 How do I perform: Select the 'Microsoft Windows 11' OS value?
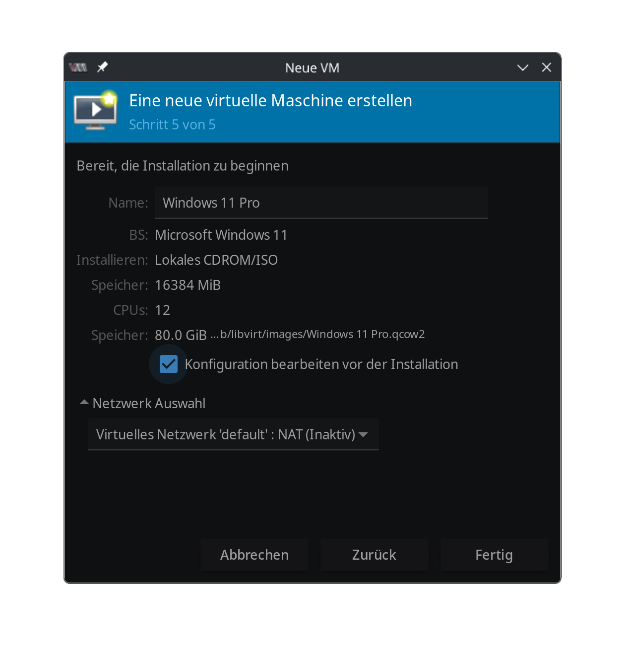[x=221, y=235]
